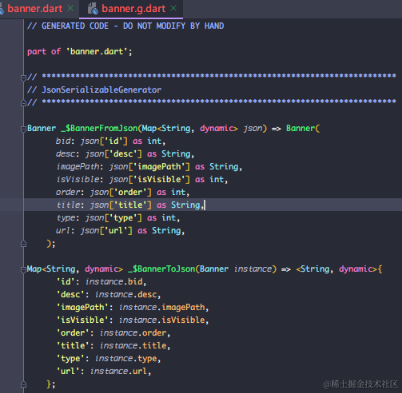This screenshot has width=402, height=393.
Task: Click the 'id': instance.bid line
Action: coord(102,282)
